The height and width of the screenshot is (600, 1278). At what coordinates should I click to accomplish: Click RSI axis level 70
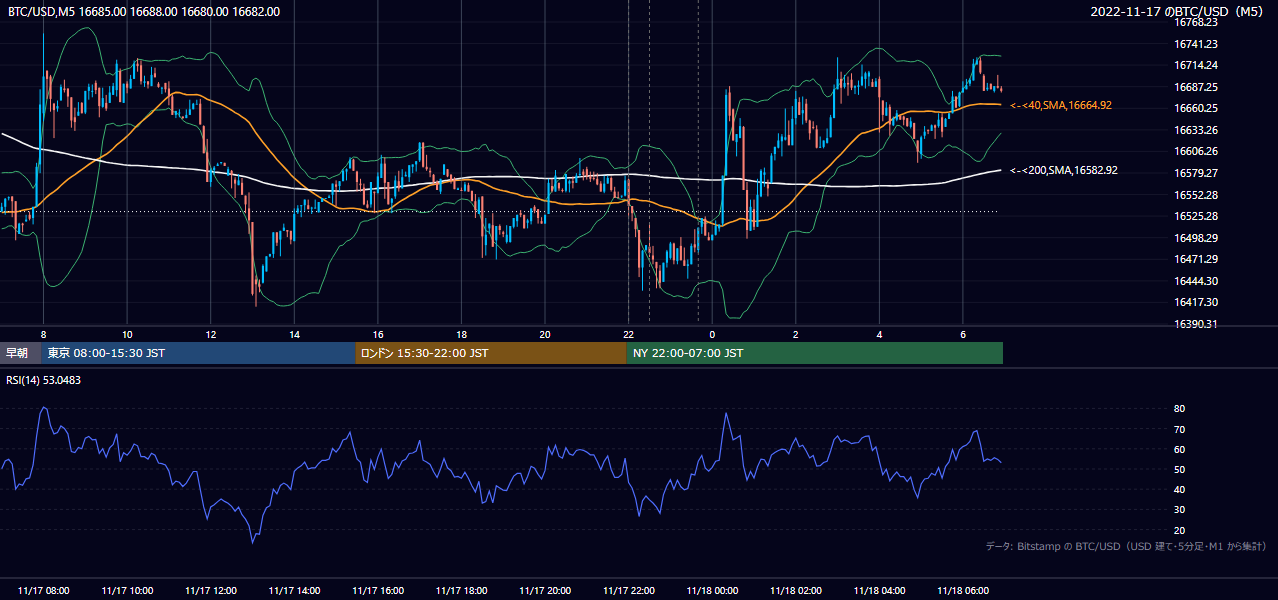coord(1179,429)
